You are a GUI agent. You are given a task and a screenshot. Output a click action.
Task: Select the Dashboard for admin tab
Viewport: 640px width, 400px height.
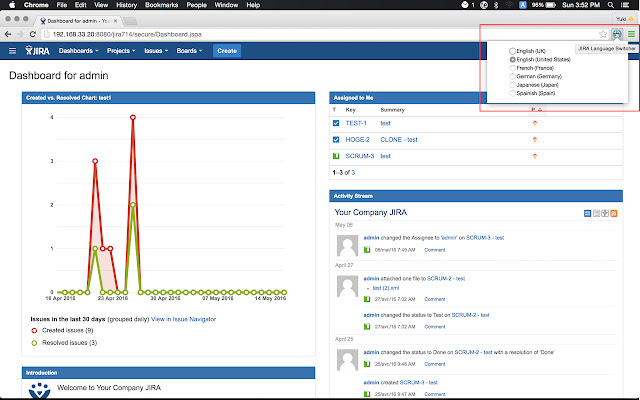click(x=78, y=20)
